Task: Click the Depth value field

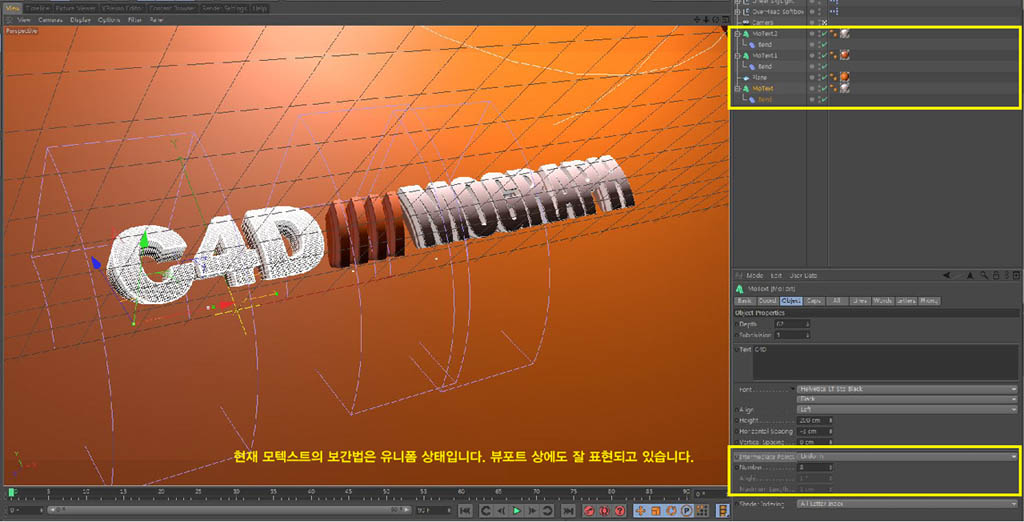Action: tap(792, 324)
